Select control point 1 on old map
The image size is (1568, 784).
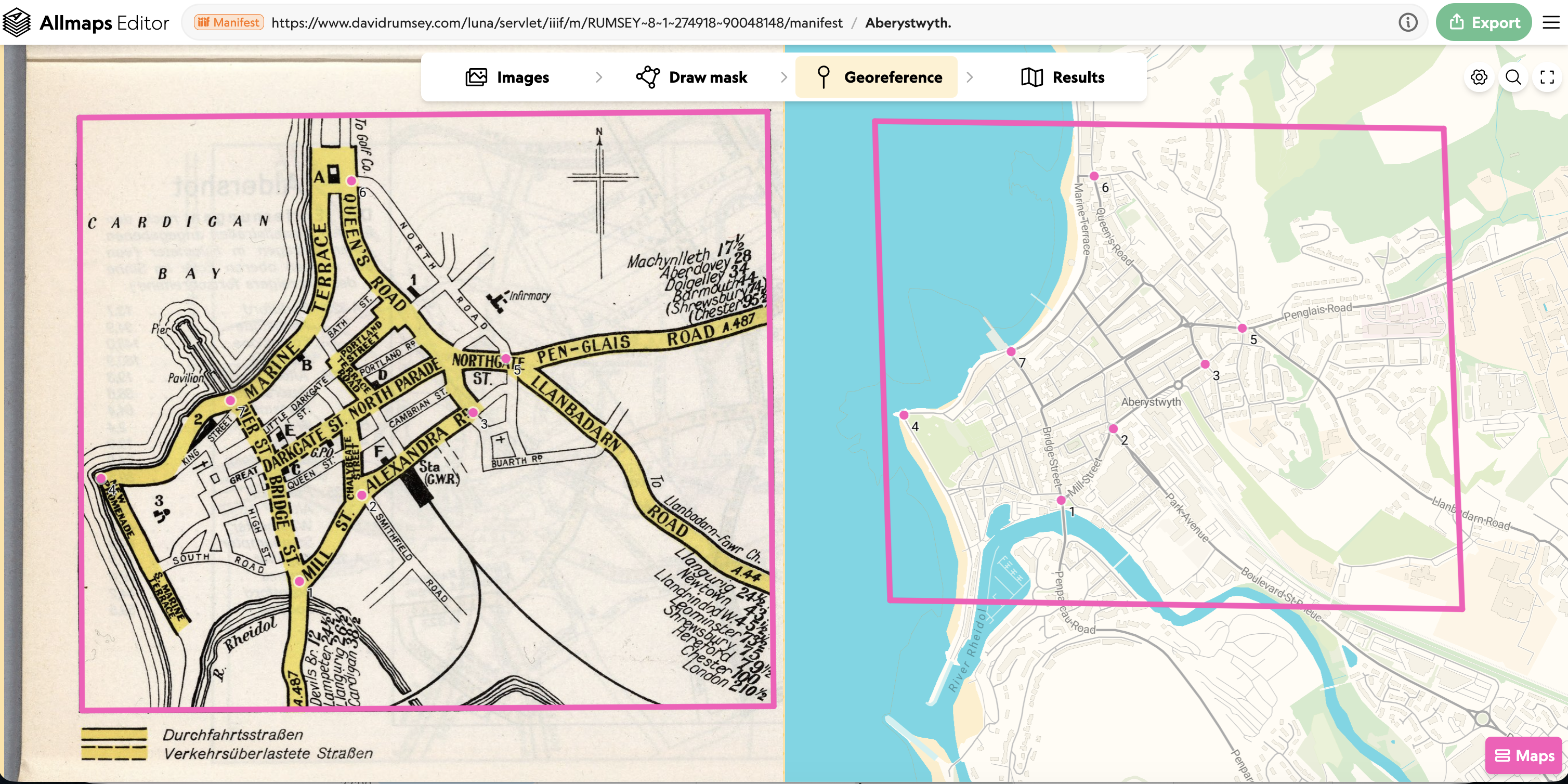(299, 581)
